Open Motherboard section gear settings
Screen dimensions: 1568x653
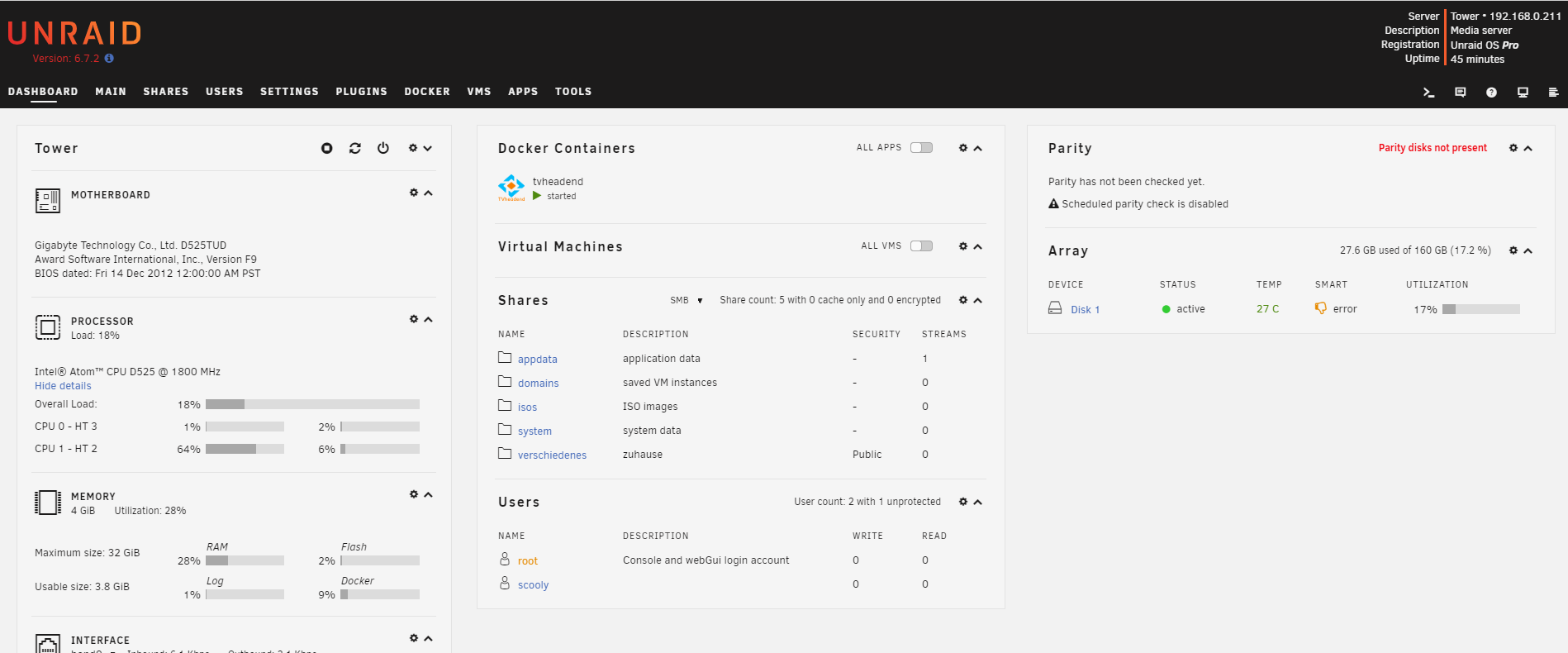point(414,193)
